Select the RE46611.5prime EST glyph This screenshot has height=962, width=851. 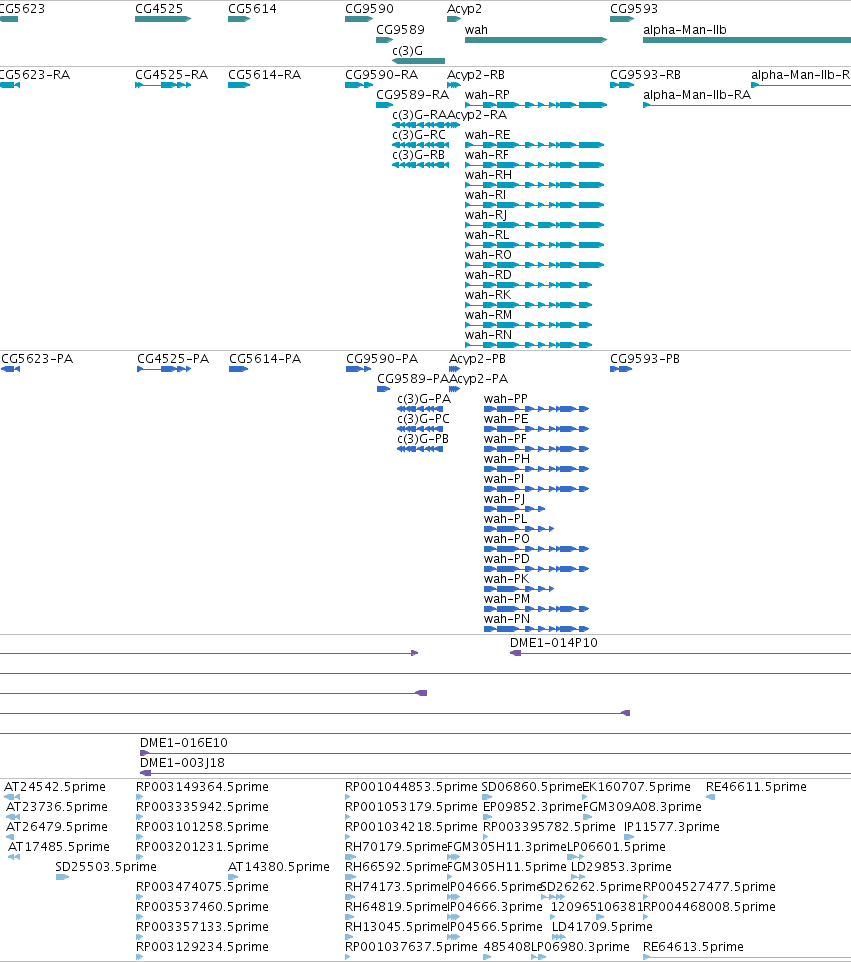point(710,797)
